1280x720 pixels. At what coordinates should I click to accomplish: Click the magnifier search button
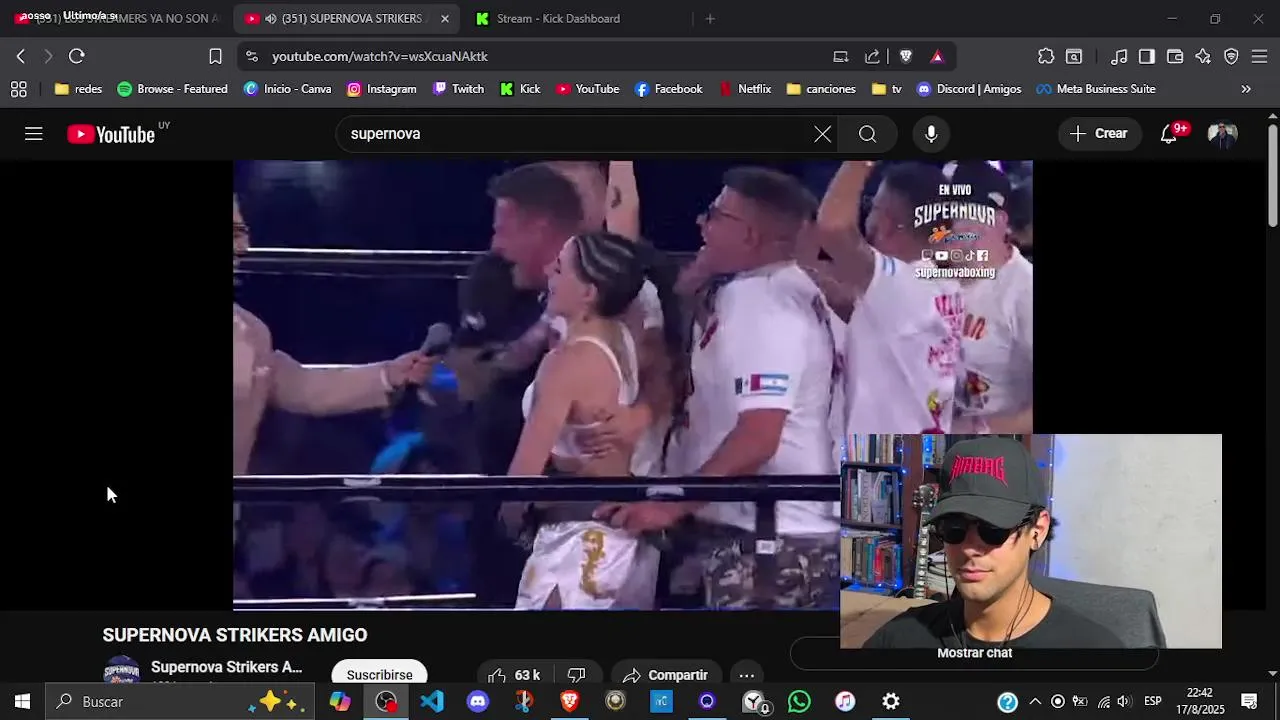(867, 134)
